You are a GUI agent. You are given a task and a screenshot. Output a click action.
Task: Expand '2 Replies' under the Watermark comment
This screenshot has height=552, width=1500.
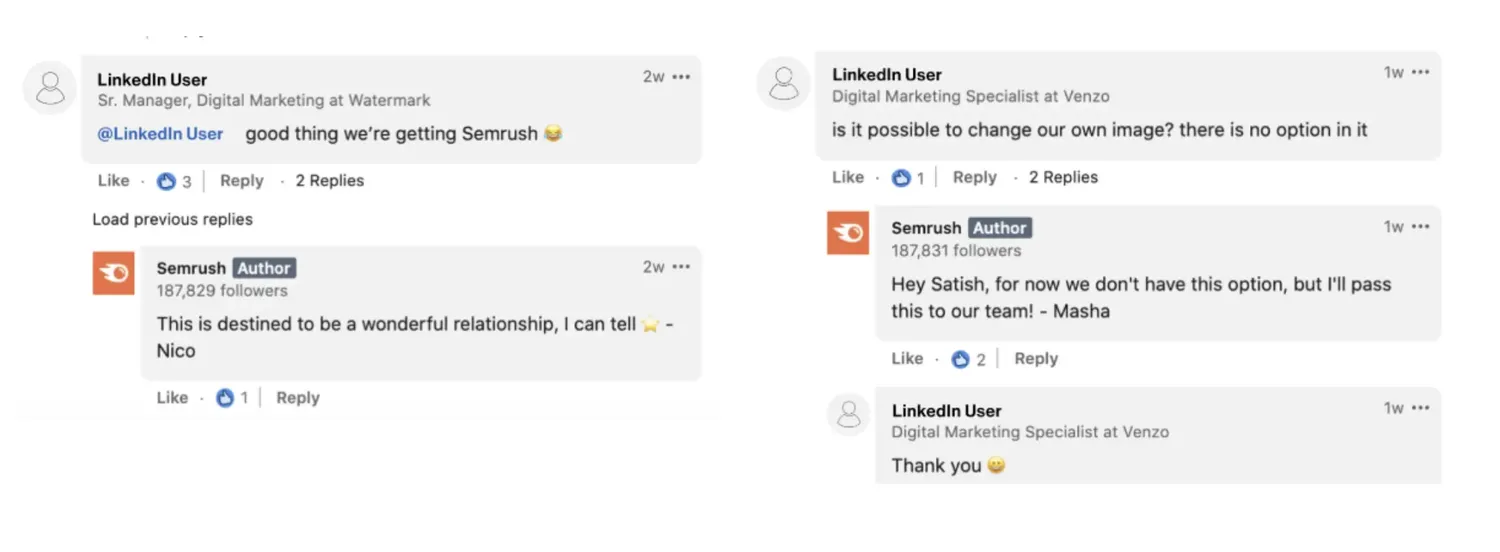coord(330,181)
